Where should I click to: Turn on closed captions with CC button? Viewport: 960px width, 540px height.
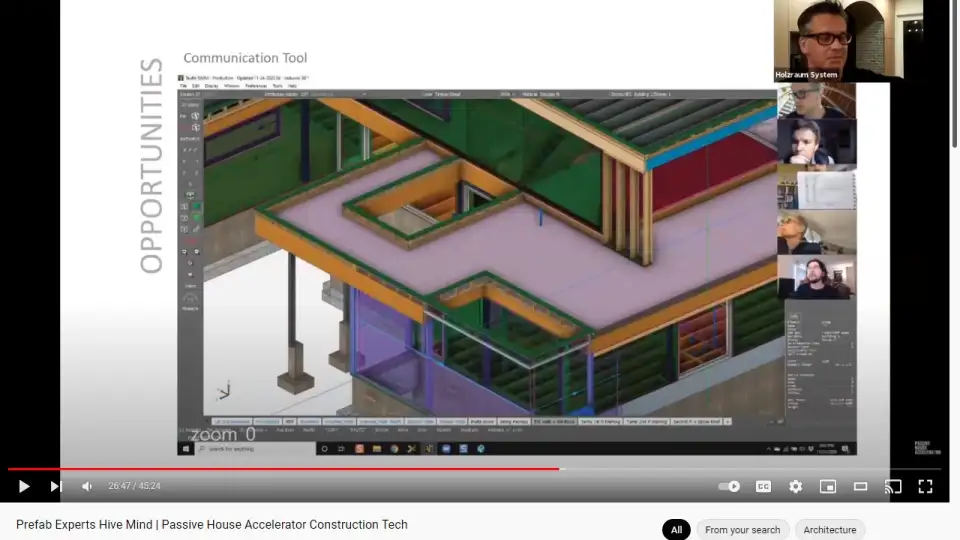pyautogui.click(x=763, y=486)
